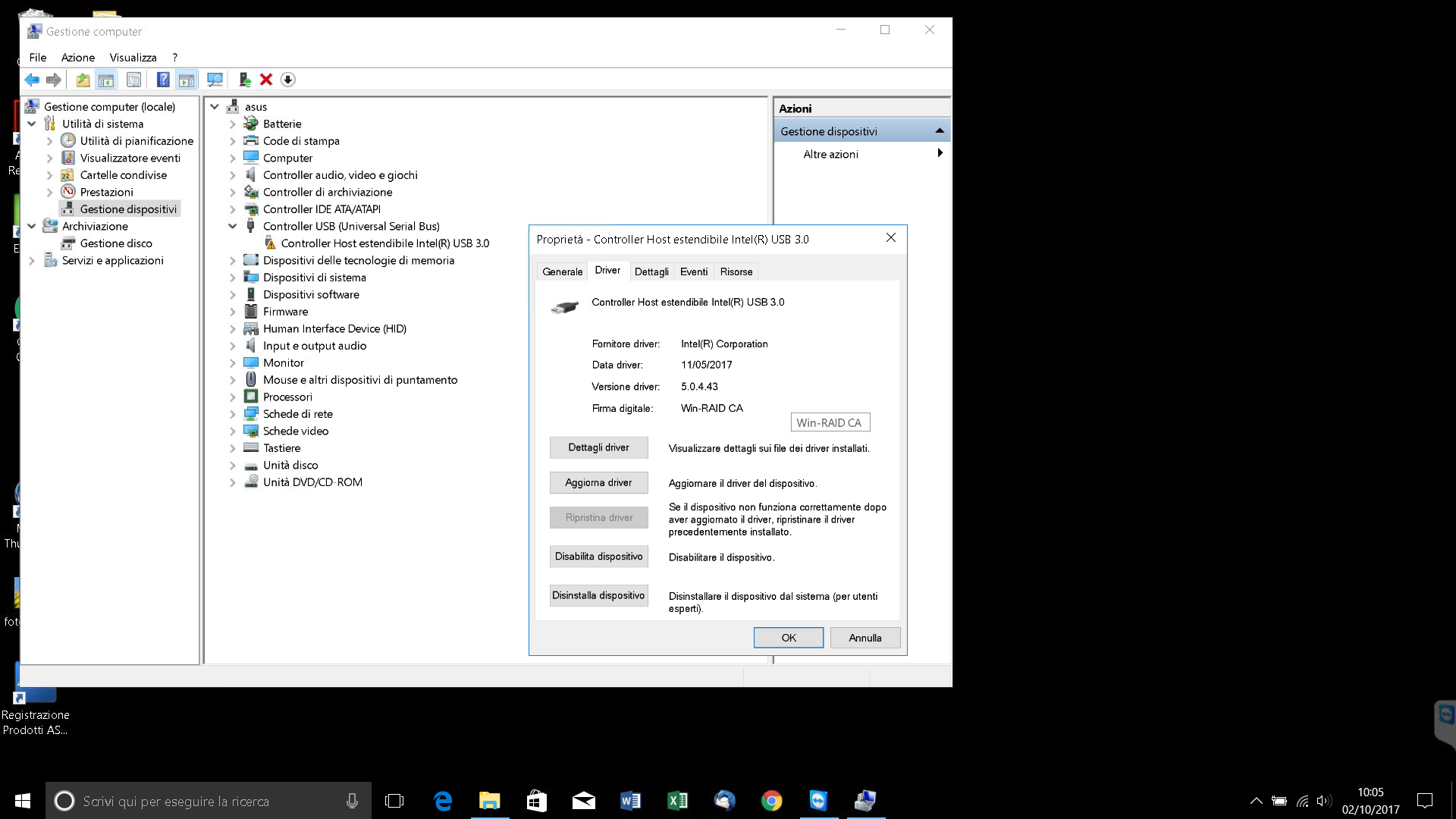Click the red X uninstall device icon
Screen dimensions: 1456x819
click(x=266, y=80)
